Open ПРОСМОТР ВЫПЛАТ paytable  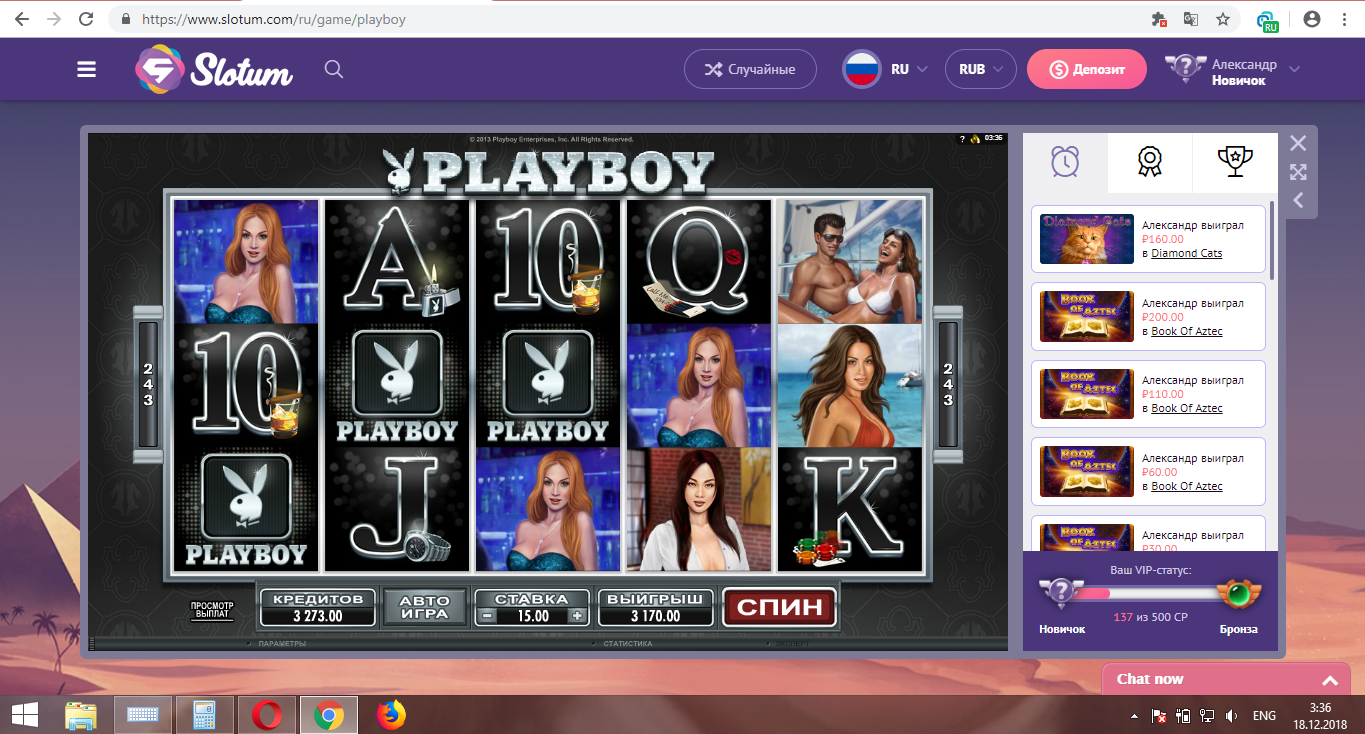(212, 610)
